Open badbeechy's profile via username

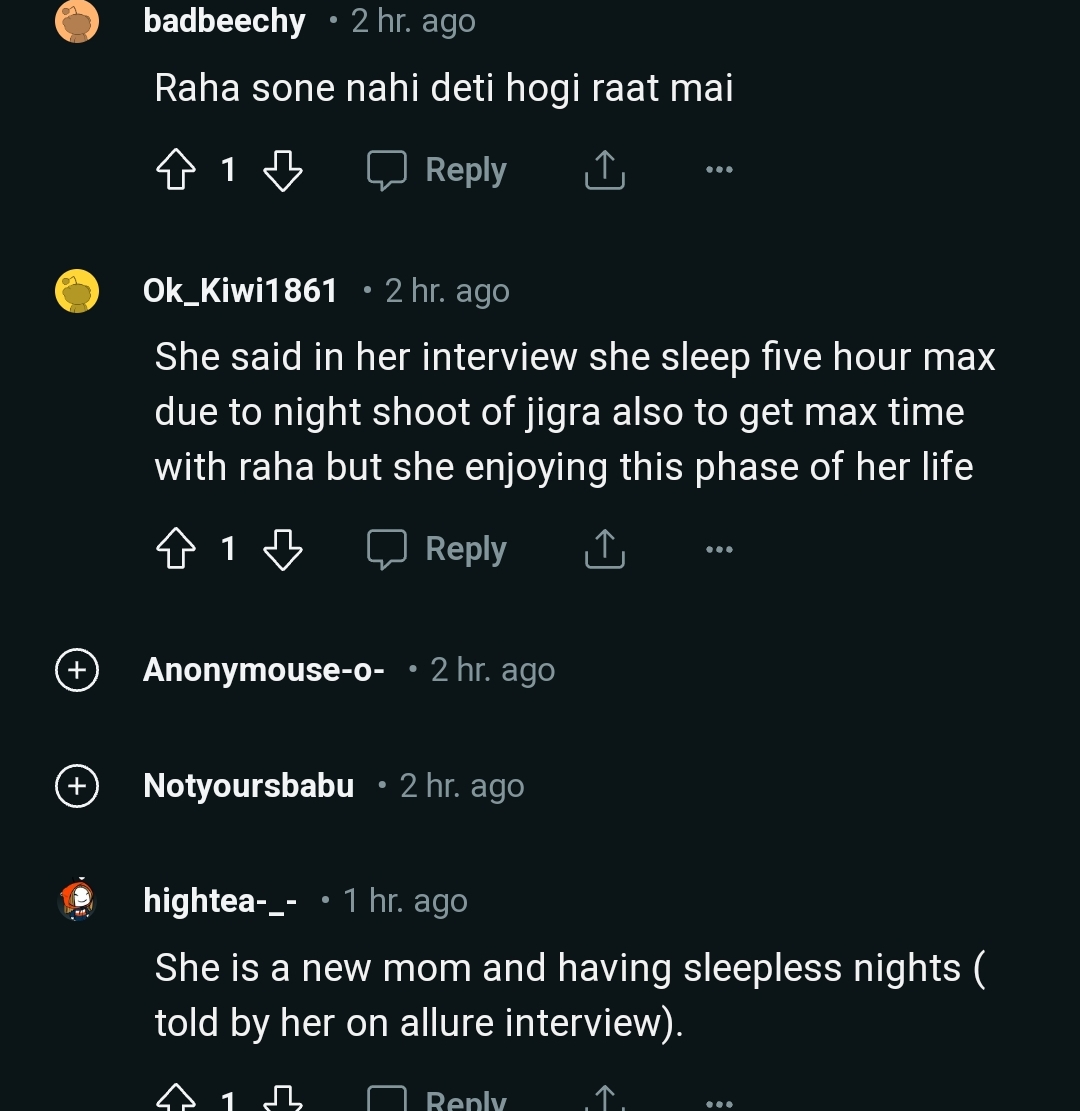[x=224, y=21]
